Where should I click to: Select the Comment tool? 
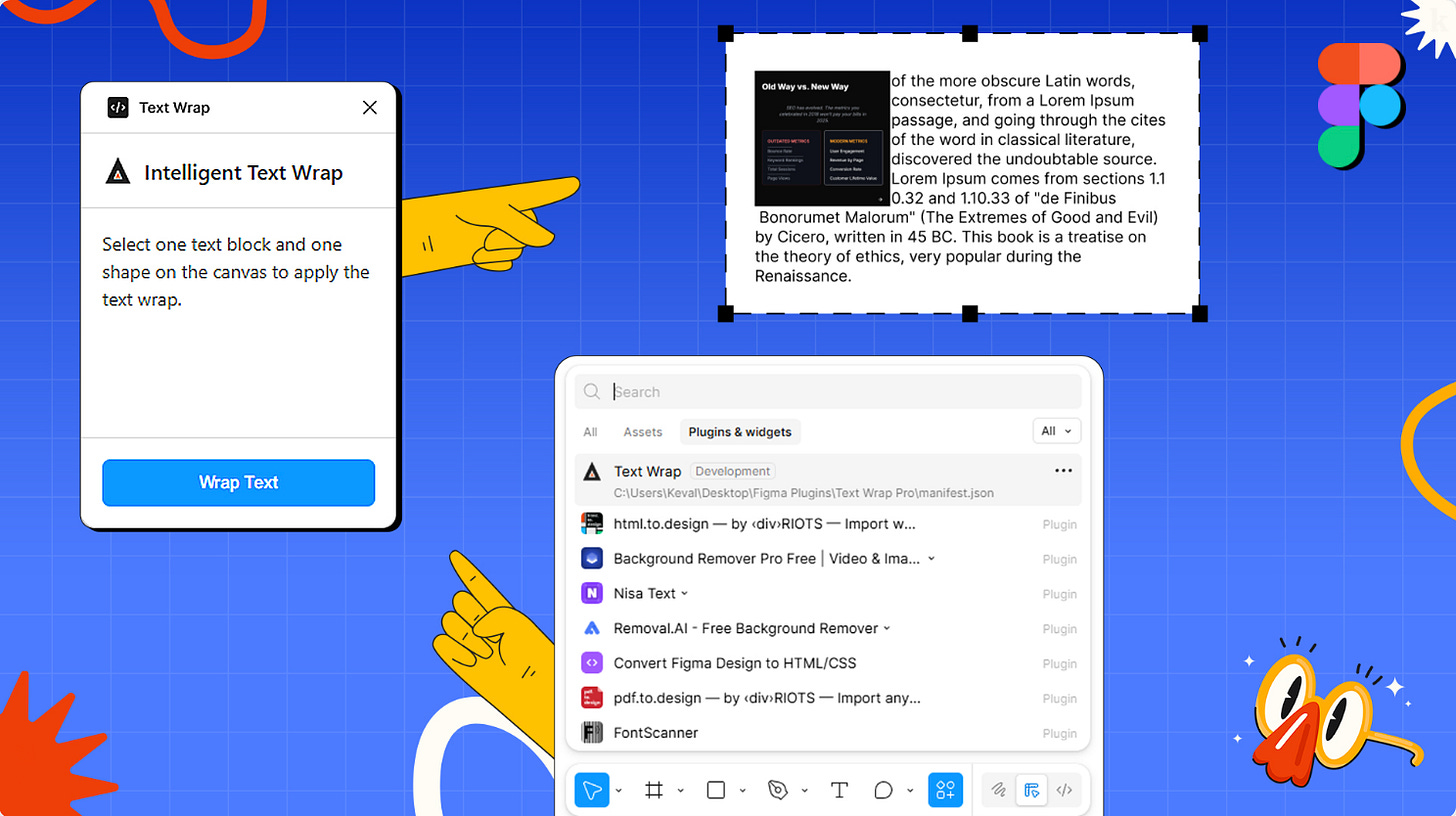coord(883,790)
